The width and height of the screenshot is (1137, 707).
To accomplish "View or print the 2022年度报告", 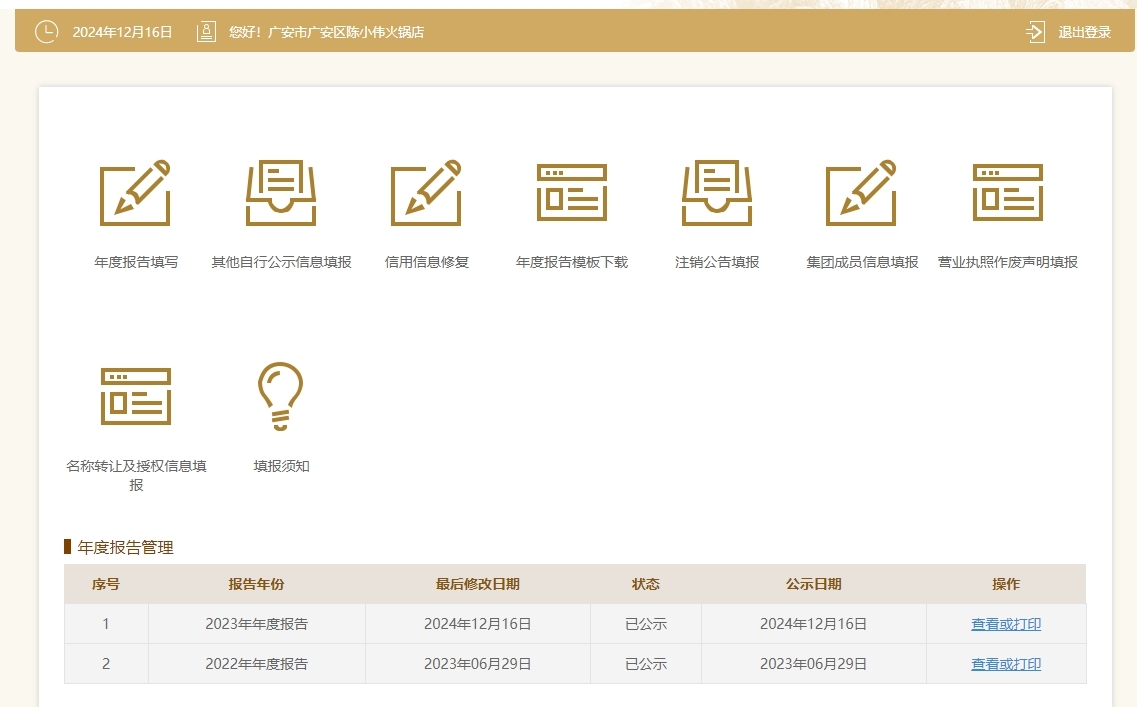I will pyautogui.click(x=1006, y=664).
